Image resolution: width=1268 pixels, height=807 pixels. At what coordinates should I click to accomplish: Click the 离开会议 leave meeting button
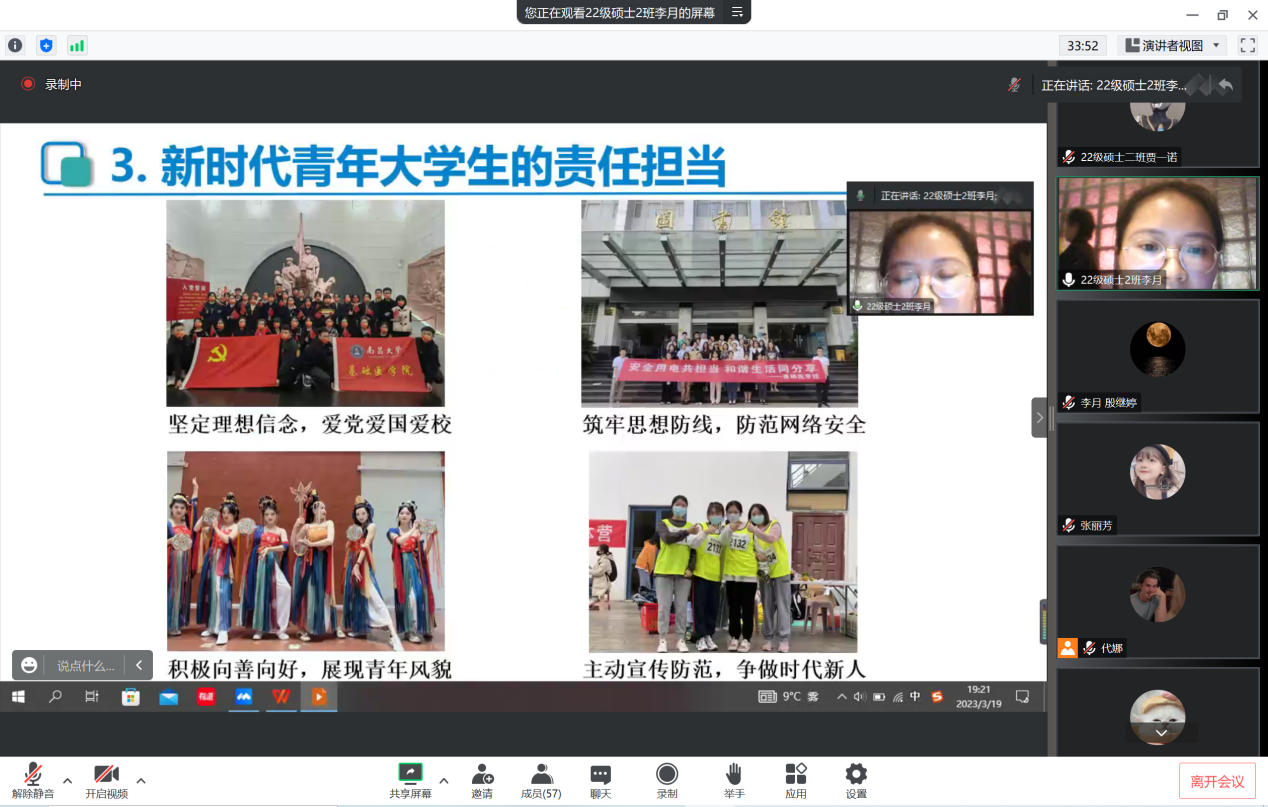tap(1217, 781)
